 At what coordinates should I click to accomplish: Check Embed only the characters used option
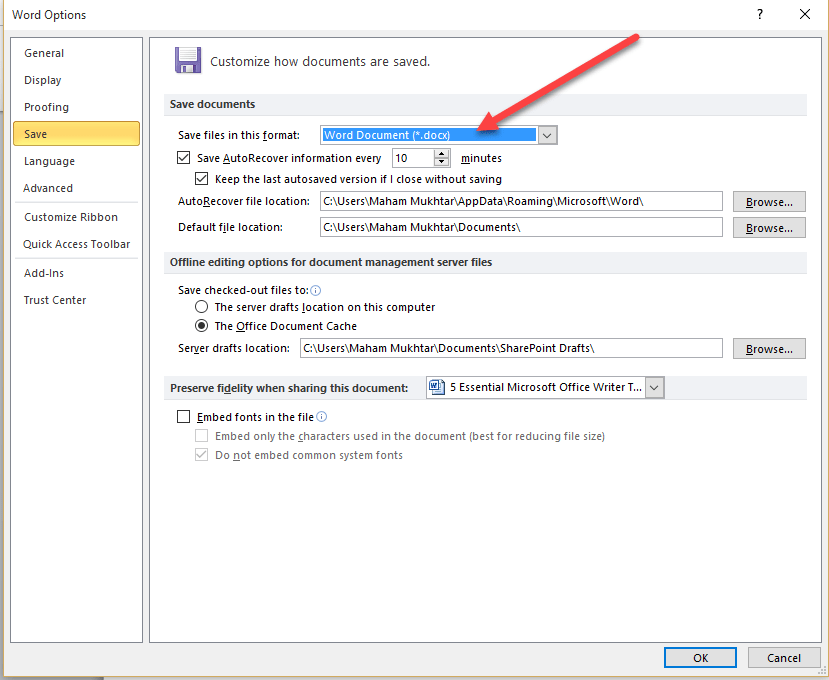[201, 436]
